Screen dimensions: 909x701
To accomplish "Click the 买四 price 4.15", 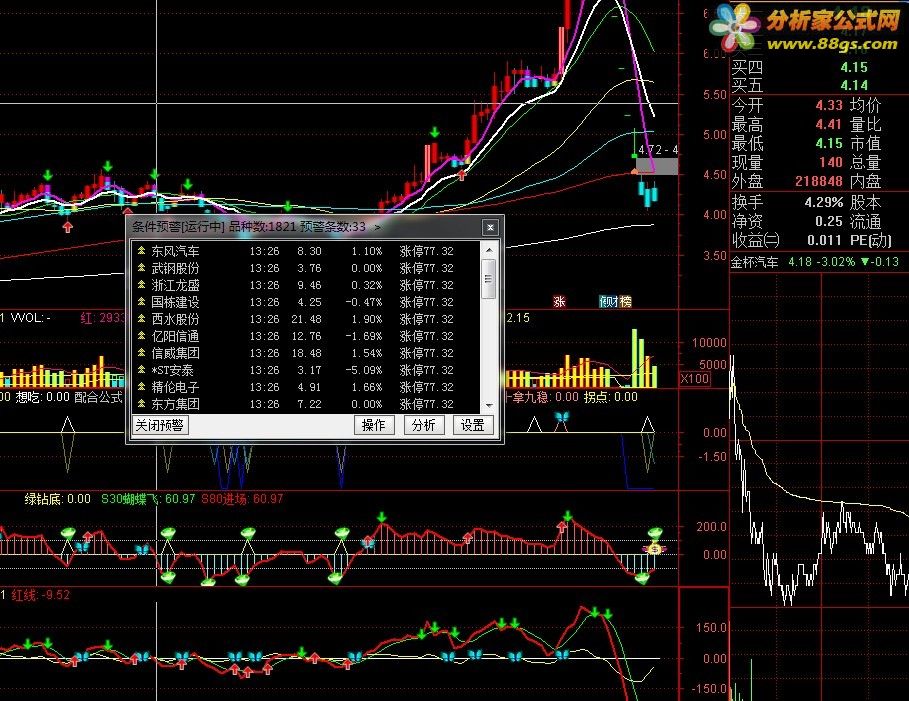I will 854,67.
